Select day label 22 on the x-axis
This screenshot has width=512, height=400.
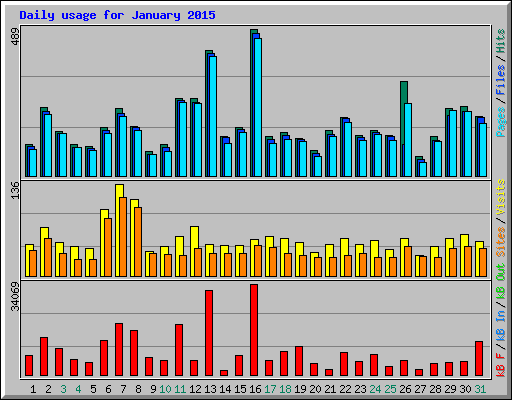(x=345, y=389)
